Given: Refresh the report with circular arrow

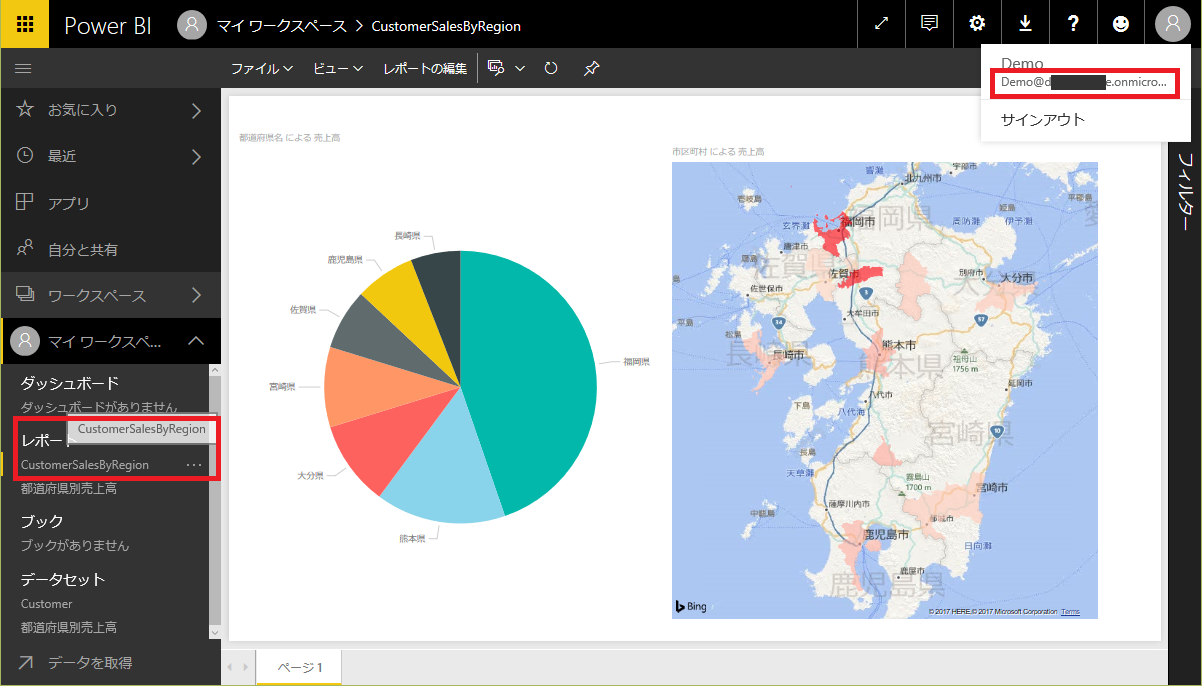Looking at the screenshot, I should 551,69.
